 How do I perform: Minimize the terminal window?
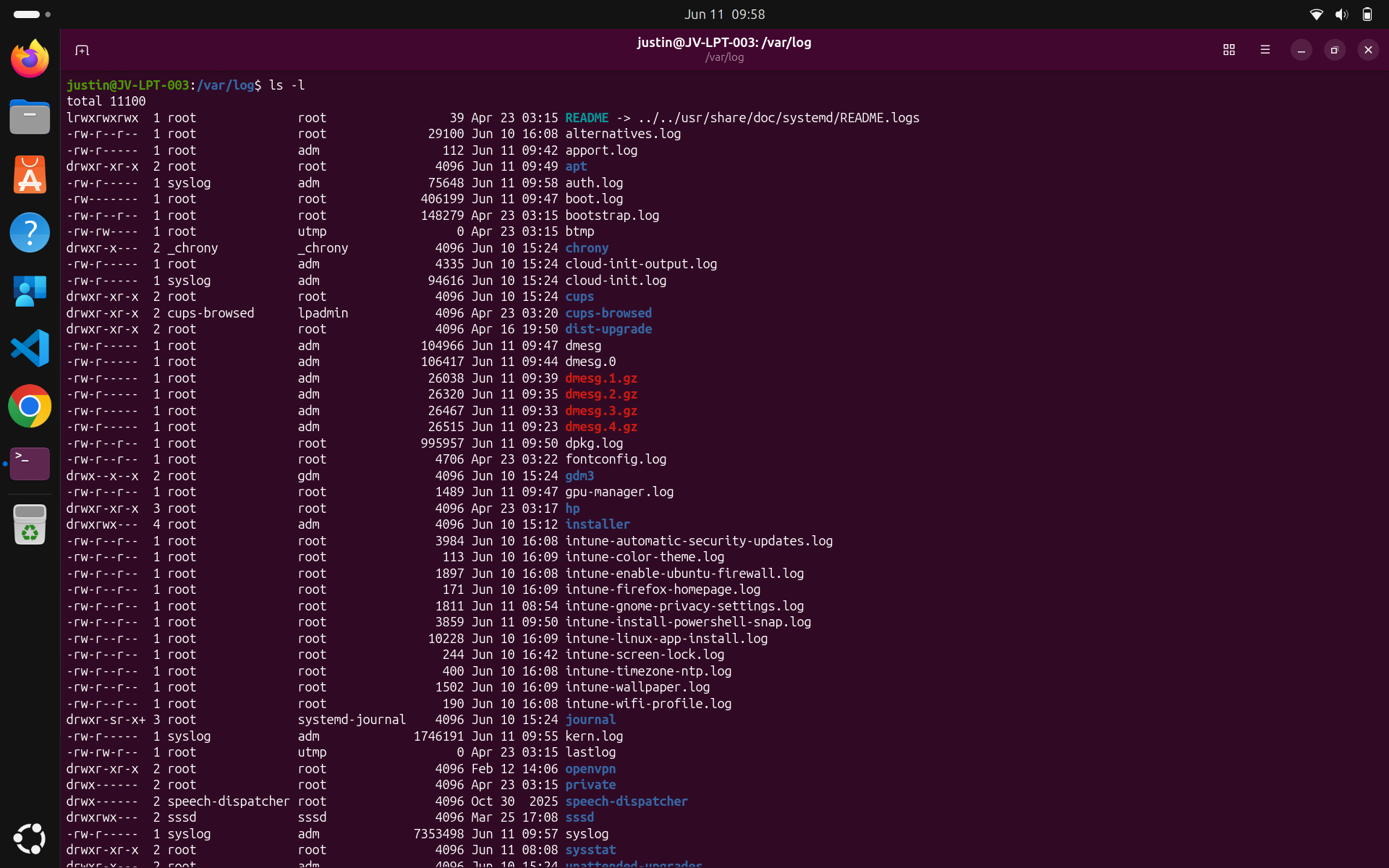click(x=1301, y=50)
